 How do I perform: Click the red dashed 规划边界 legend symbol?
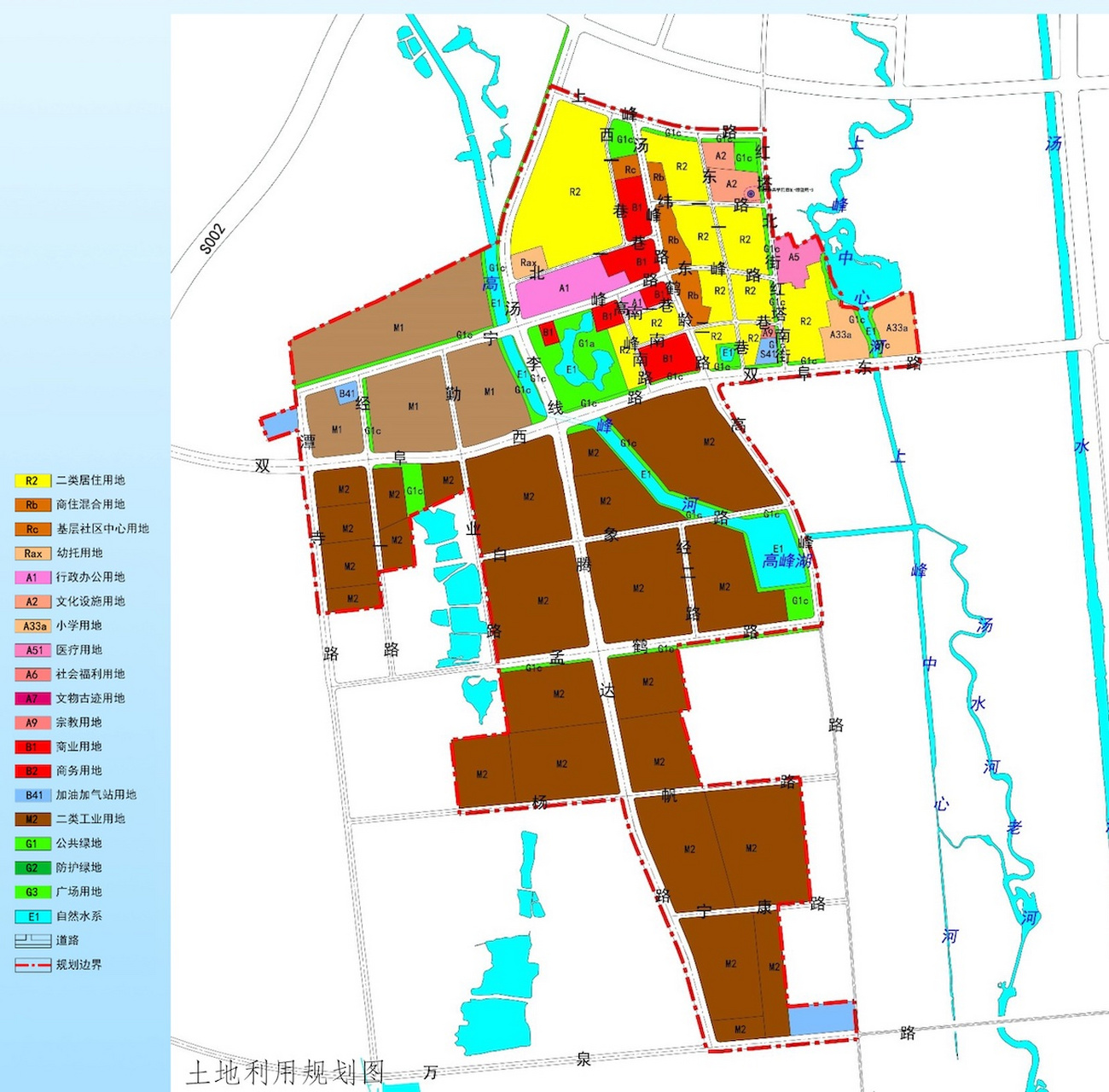pos(32,966)
